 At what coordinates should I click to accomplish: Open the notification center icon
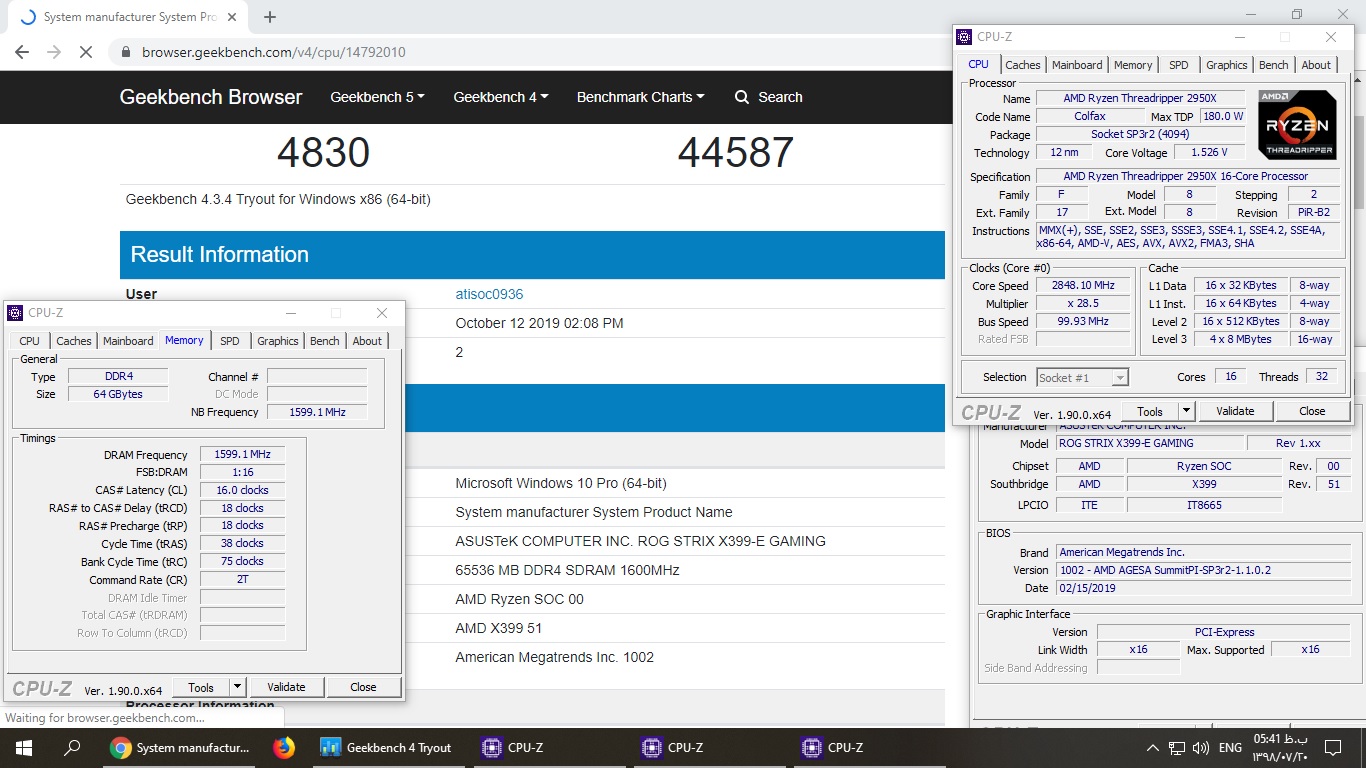[x=1332, y=748]
